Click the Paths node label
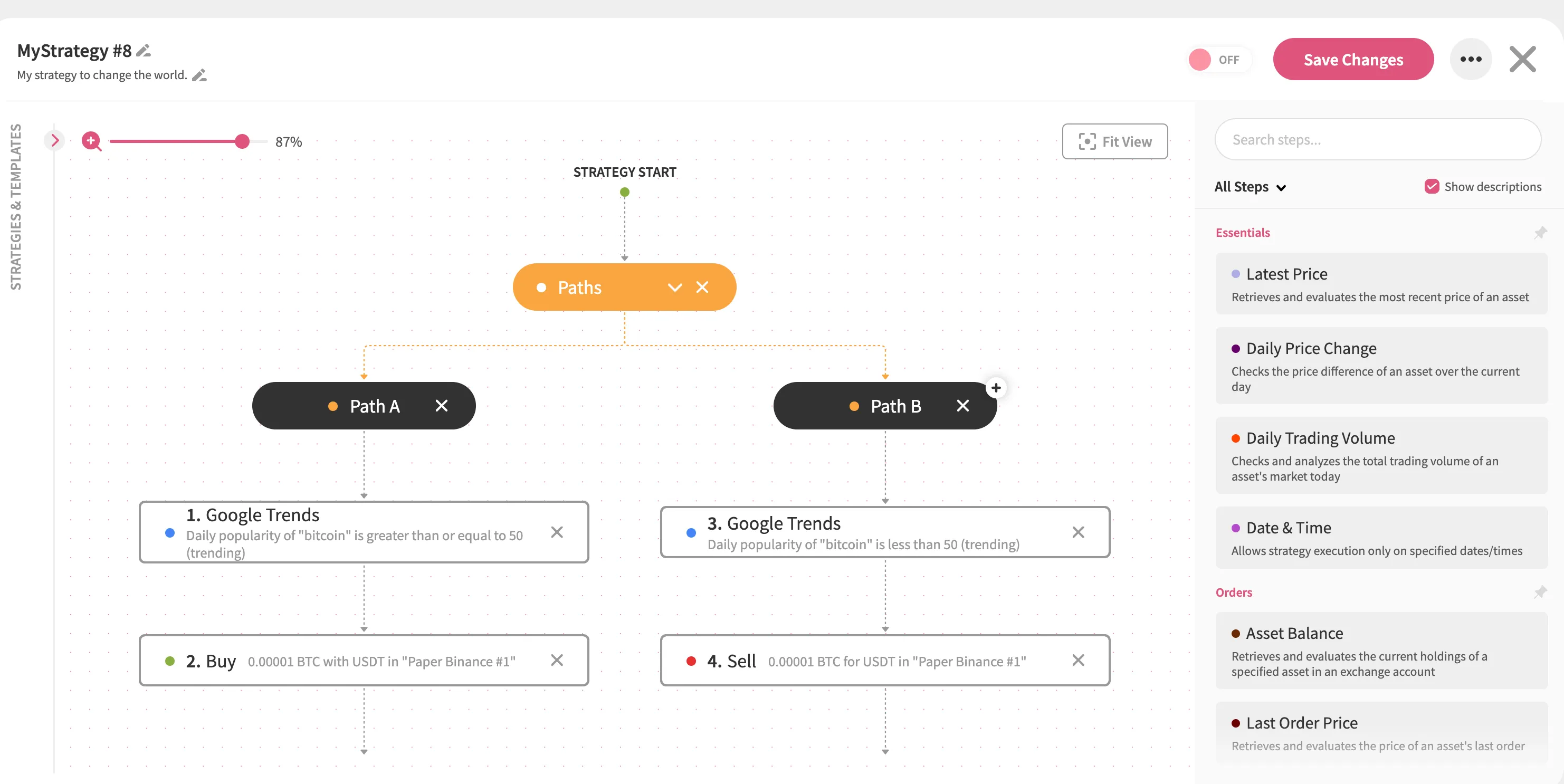1564x784 pixels. [579, 287]
